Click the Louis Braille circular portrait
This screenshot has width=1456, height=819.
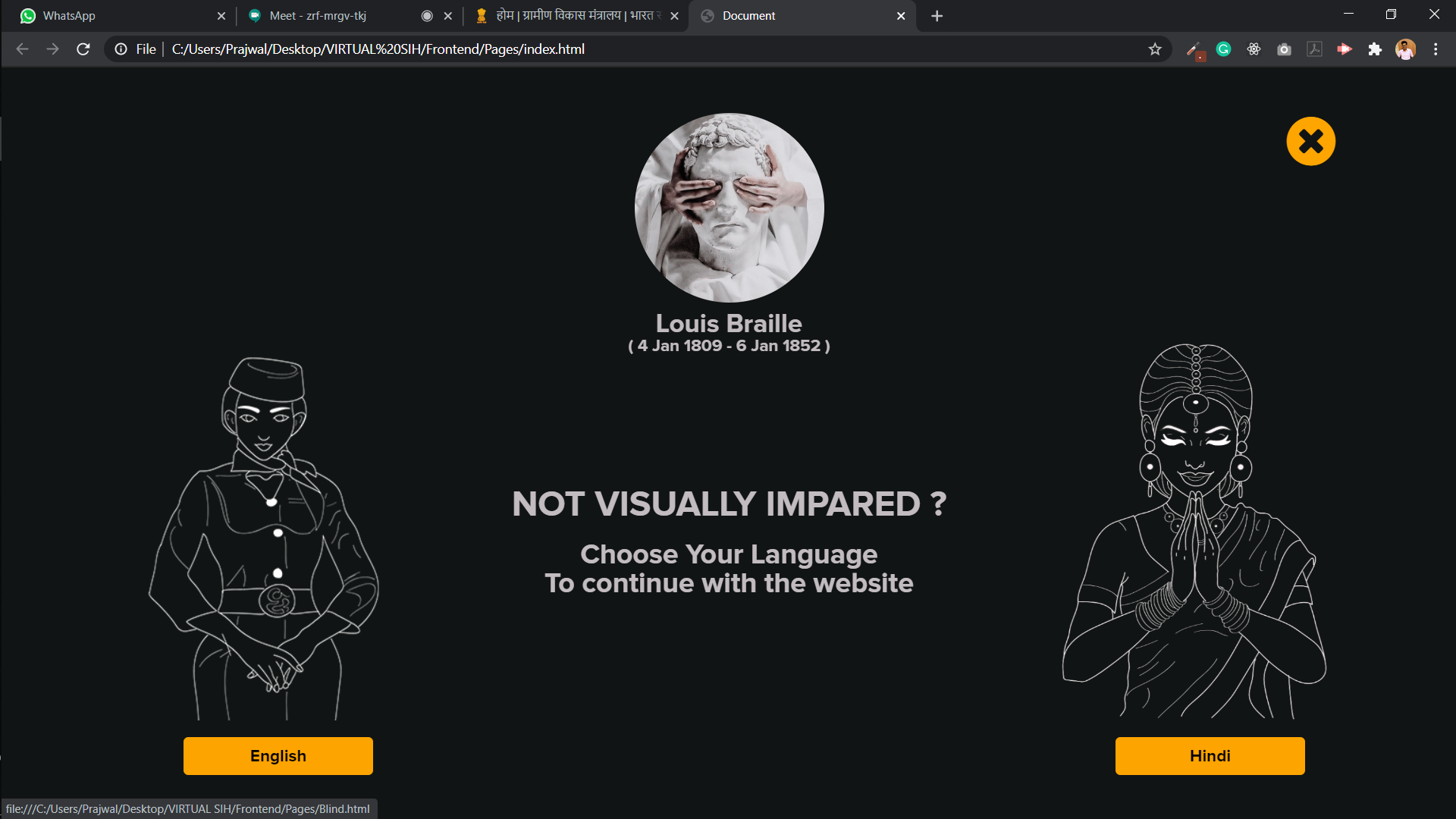pos(729,208)
